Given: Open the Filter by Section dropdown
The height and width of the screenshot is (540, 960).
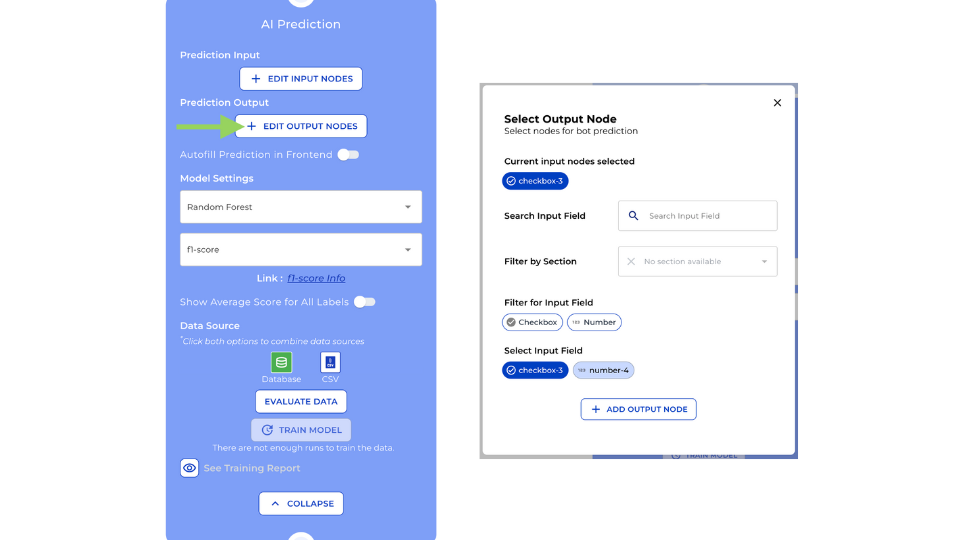Looking at the screenshot, I should pos(697,261).
